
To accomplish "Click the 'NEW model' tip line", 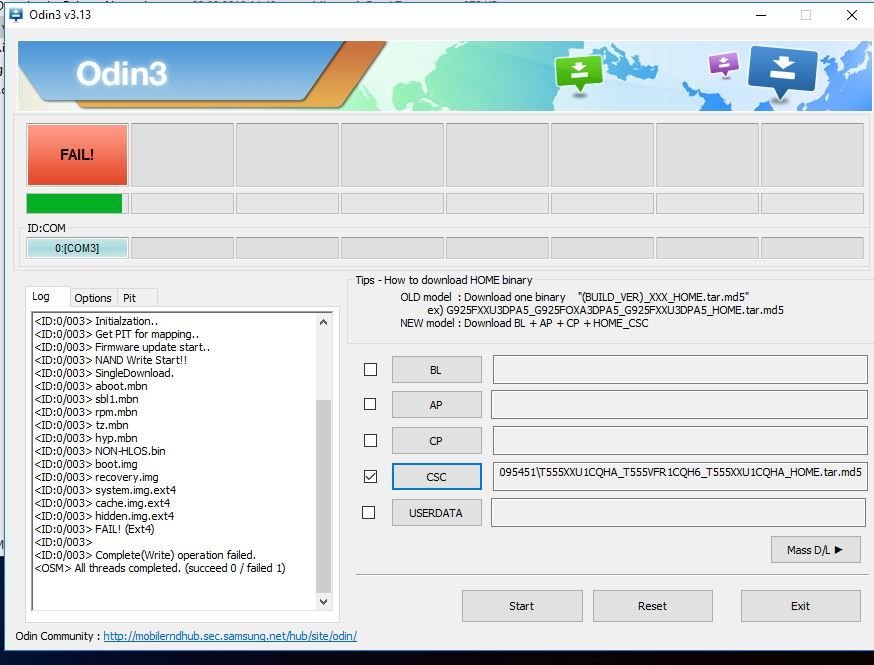I will coord(524,323).
